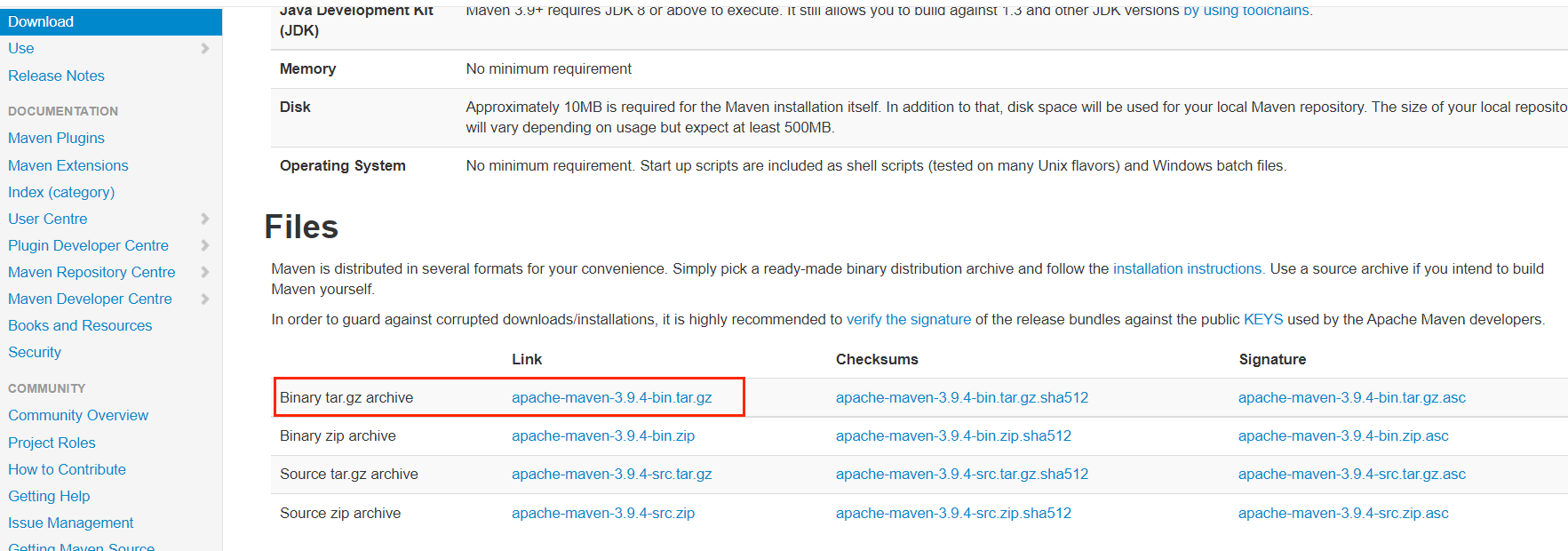Expand the User Centre chevron
This screenshot has width=1568, height=551.
(x=205, y=219)
